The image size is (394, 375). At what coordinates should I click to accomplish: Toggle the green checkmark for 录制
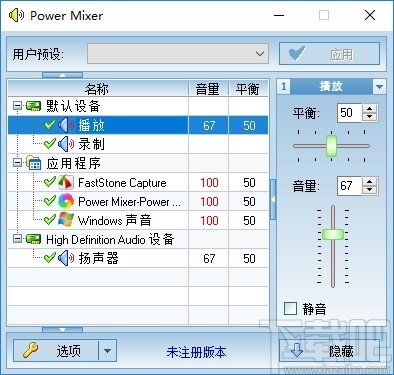coord(49,144)
